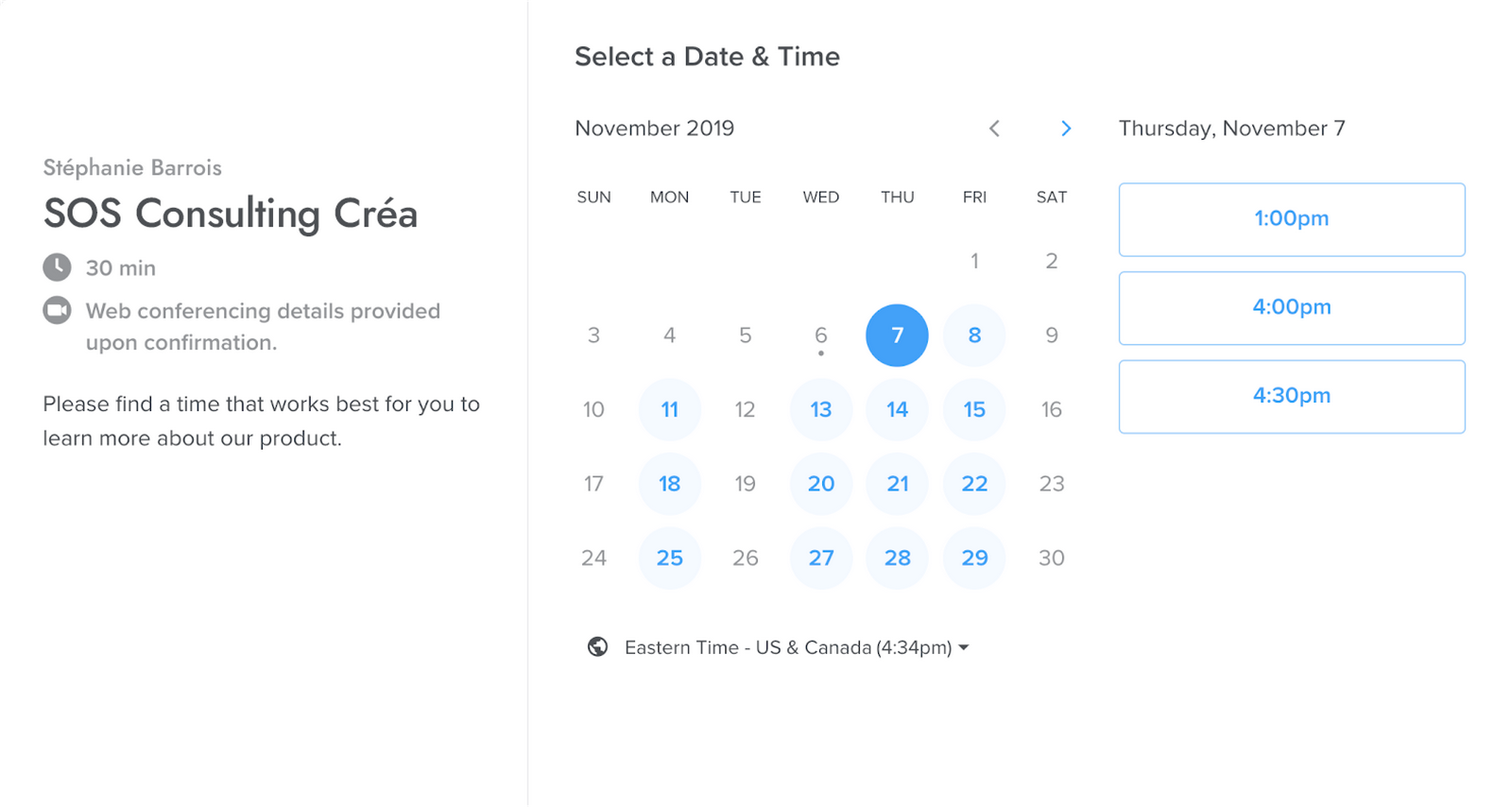Advance to next month with right chevron
1512x807 pixels.
(1066, 129)
